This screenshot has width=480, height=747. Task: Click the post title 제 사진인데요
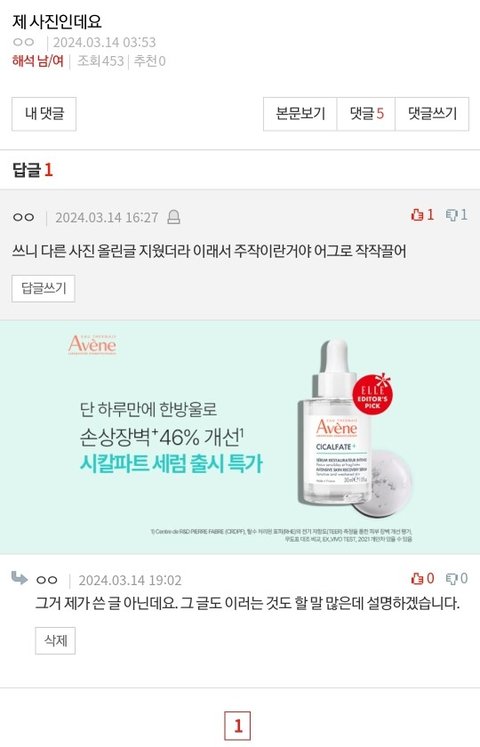click(x=57, y=21)
